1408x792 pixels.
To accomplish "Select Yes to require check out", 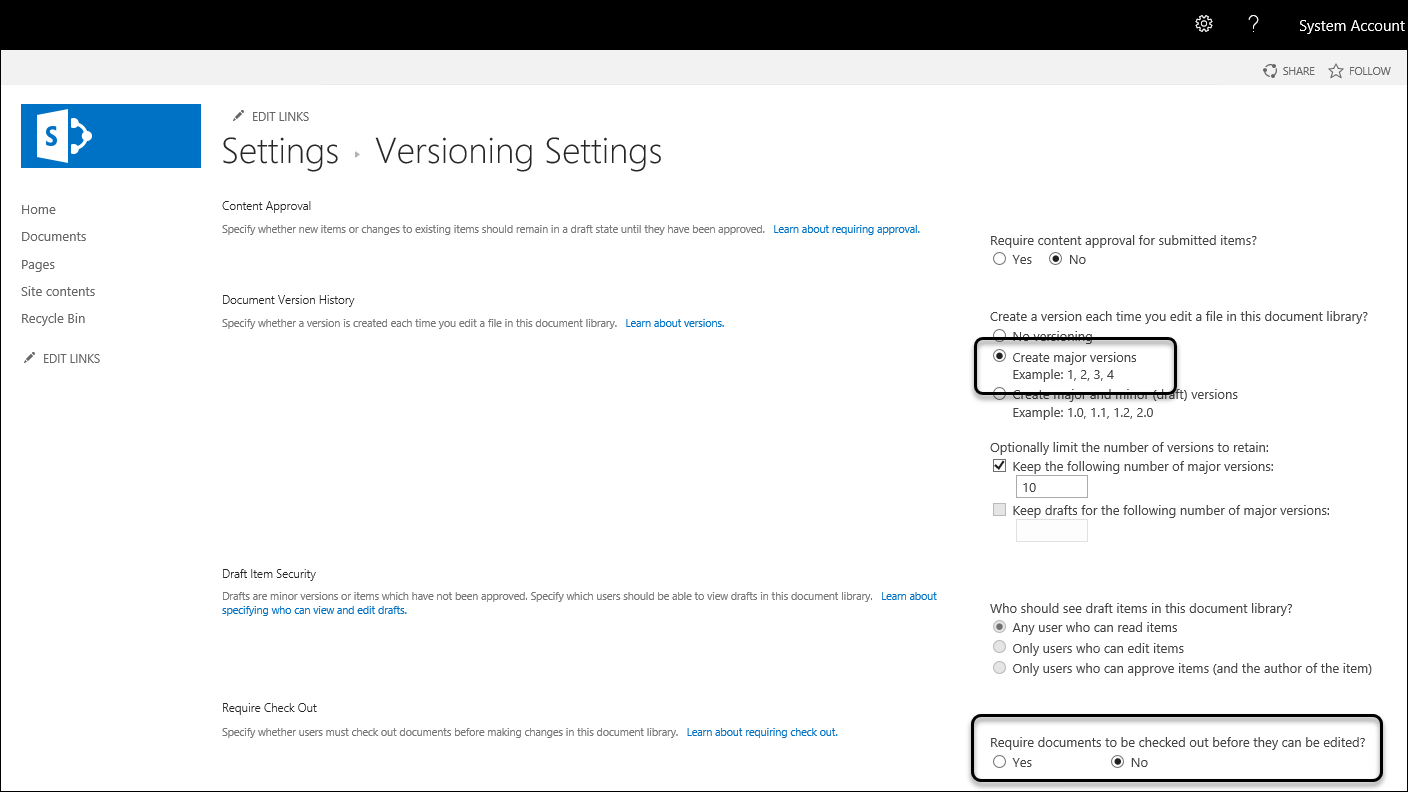I will (x=999, y=762).
